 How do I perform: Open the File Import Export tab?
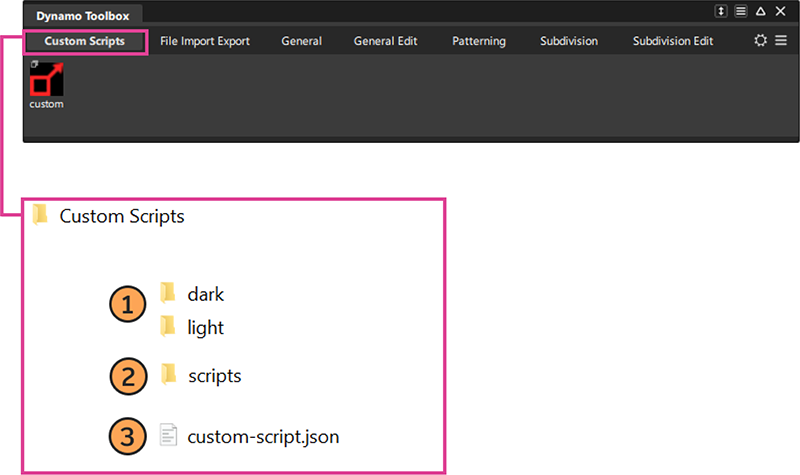pyautogui.click(x=205, y=41)
